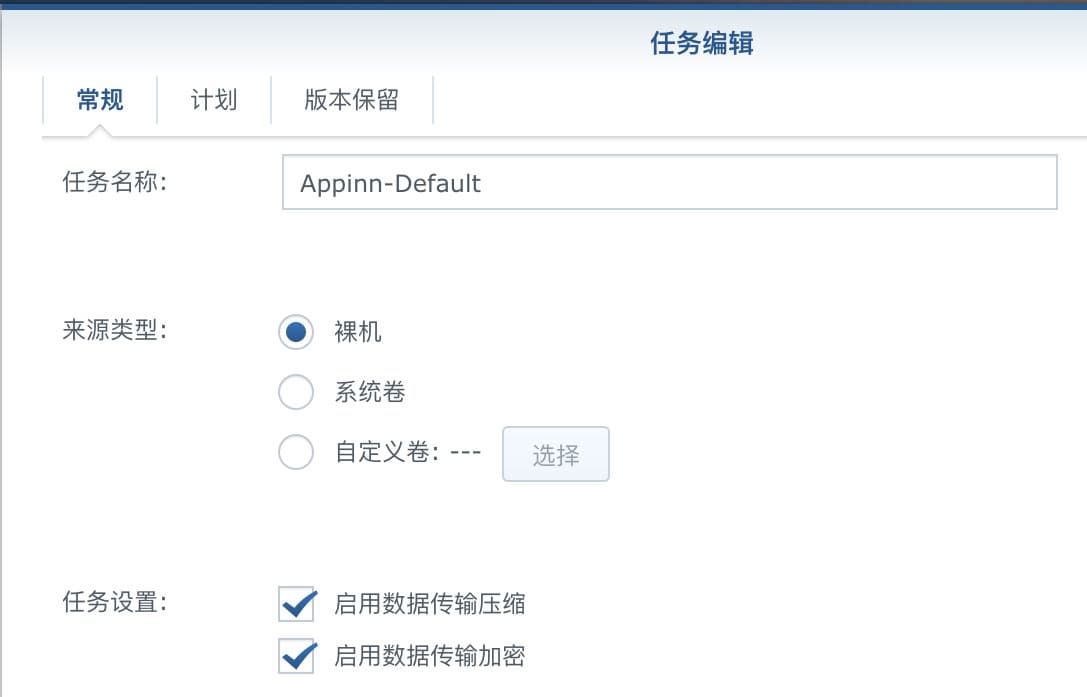Select the 自定义卷 radio button
Image resolution: width=1087 pixels, height=697 pixels.
pos(296,452)
